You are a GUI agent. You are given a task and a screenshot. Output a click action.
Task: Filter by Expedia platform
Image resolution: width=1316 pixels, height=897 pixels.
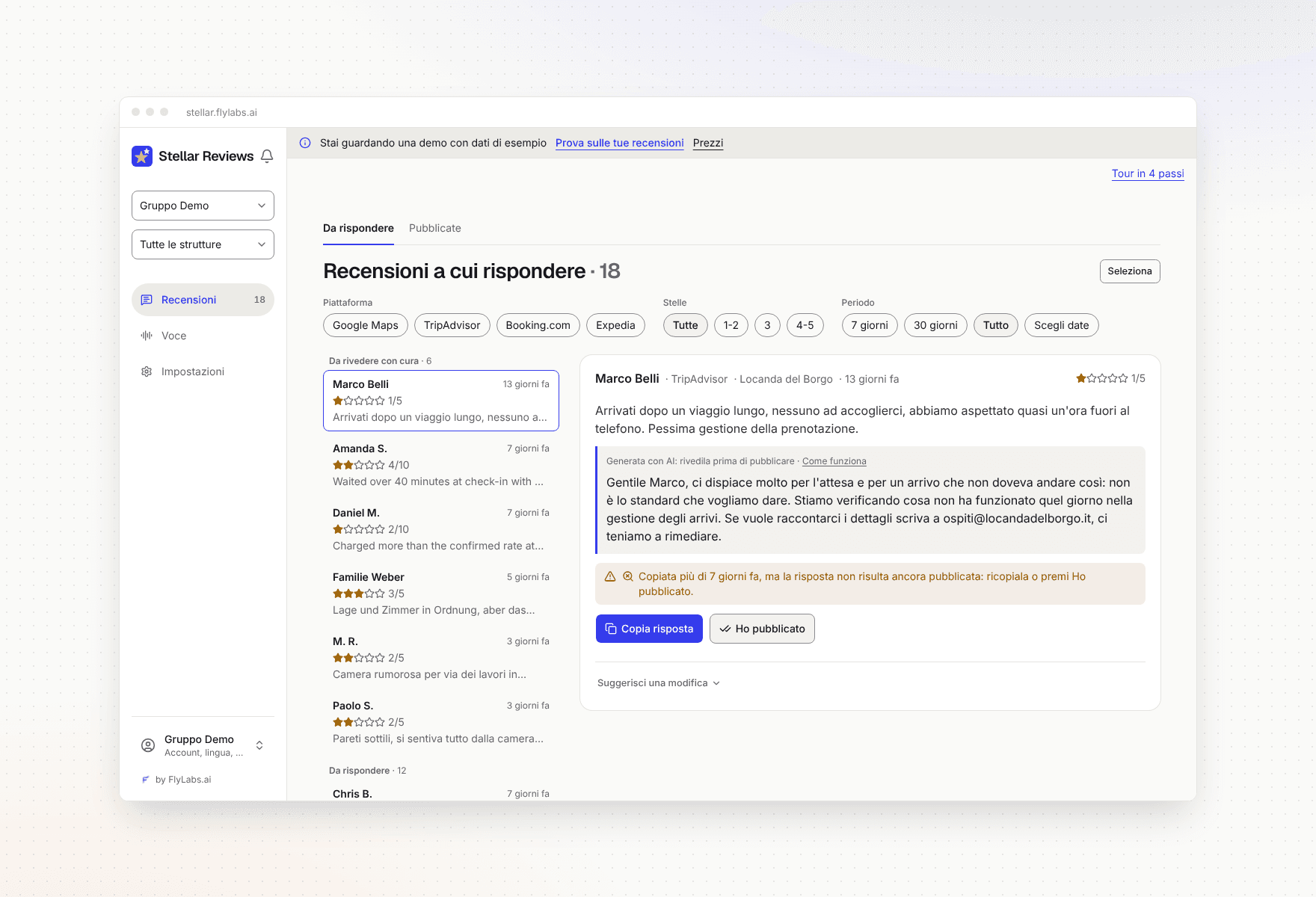pyautogui.click(x=615, y=325)
